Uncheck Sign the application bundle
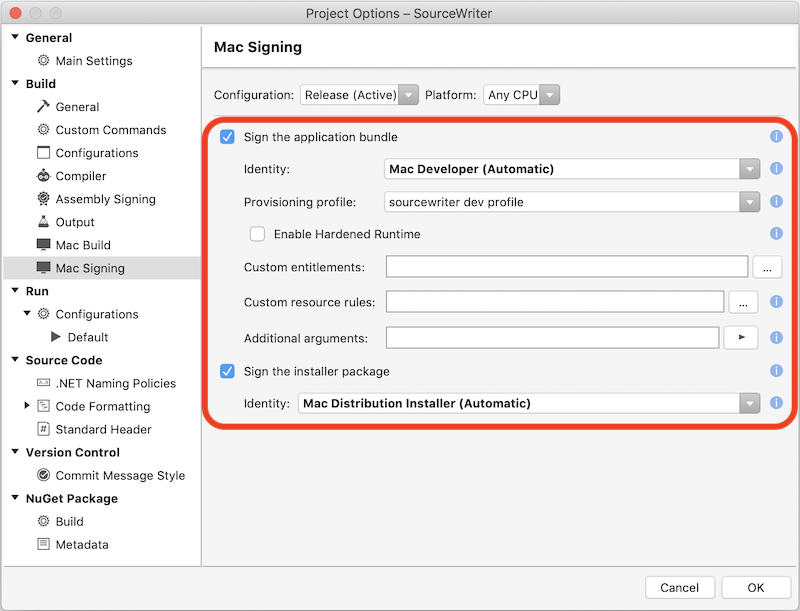 tap(227, 137)
